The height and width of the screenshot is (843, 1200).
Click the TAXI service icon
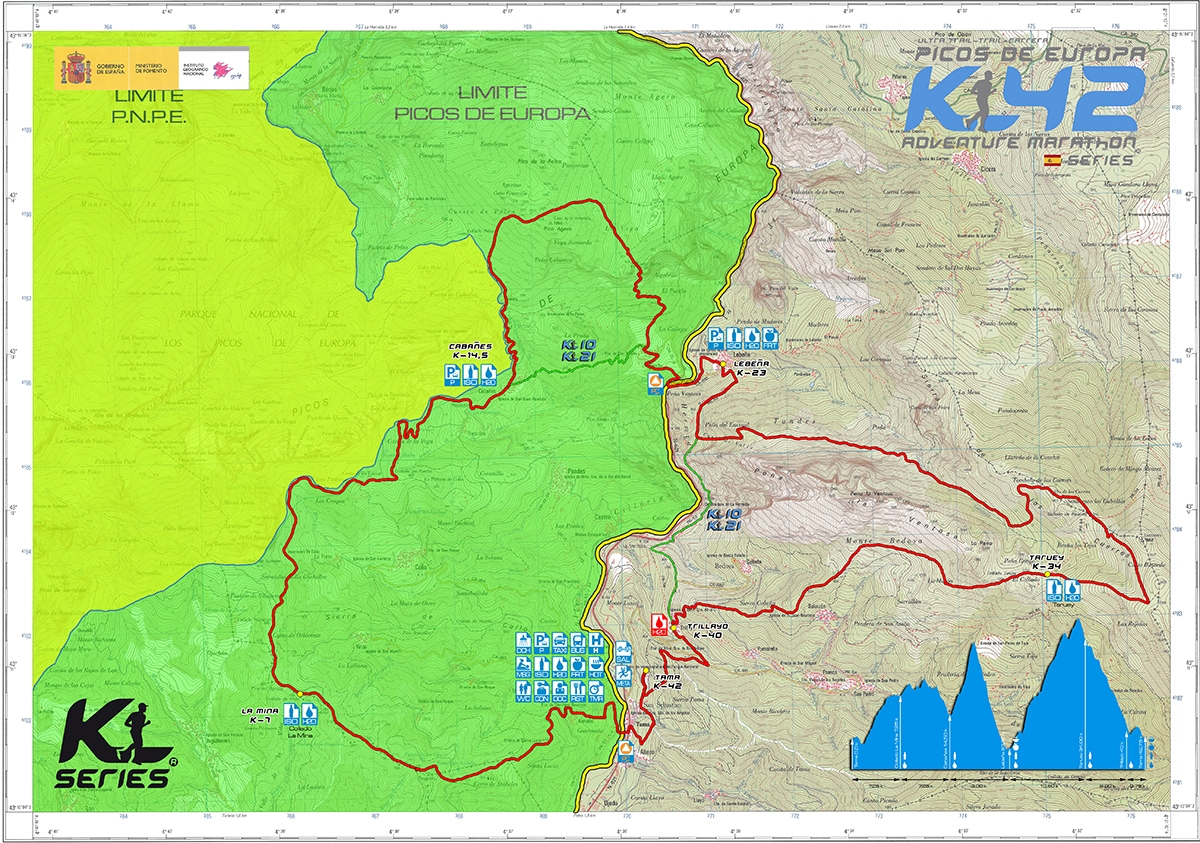560,641
